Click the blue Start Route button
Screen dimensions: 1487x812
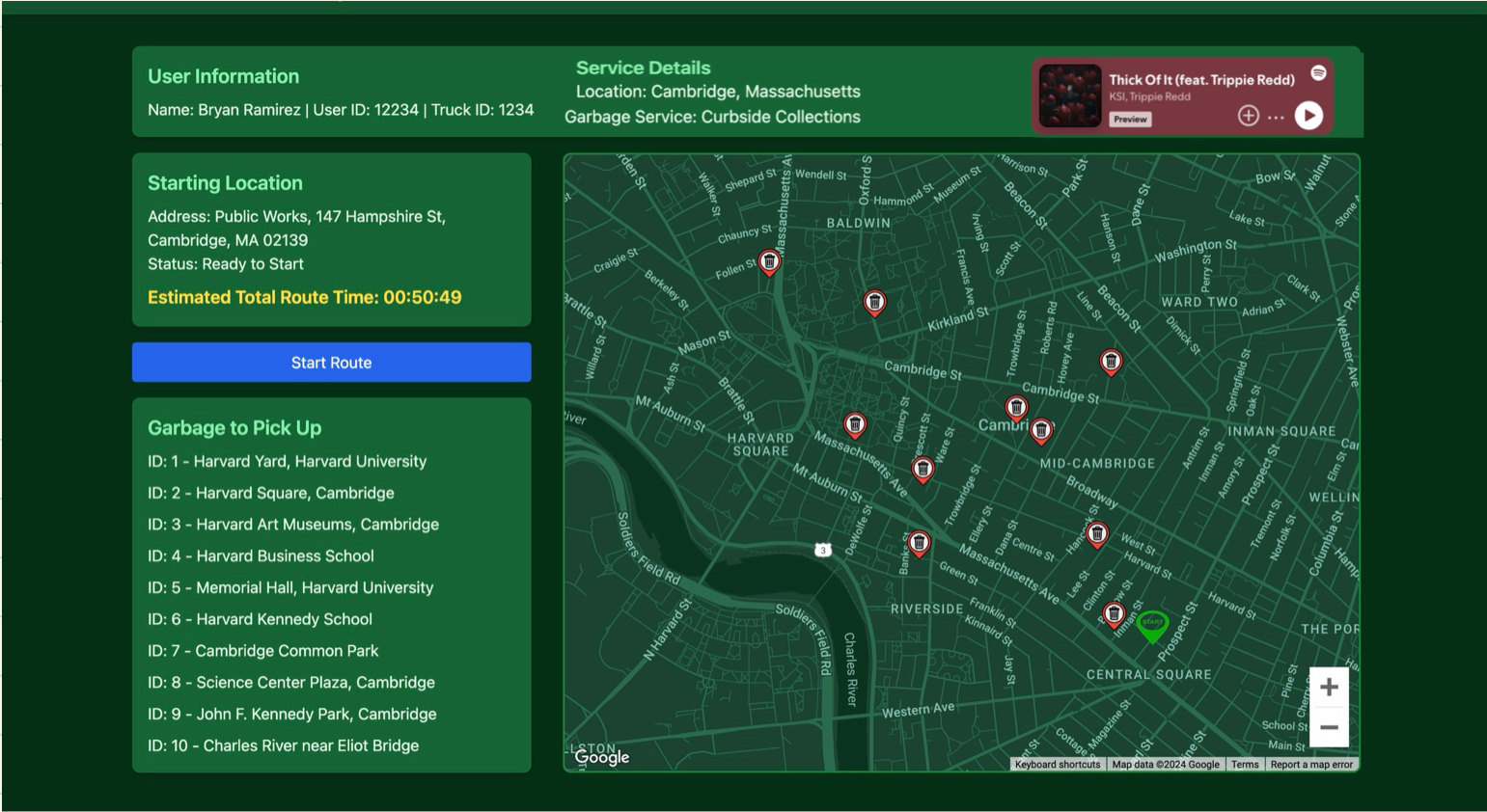[331, 363]
